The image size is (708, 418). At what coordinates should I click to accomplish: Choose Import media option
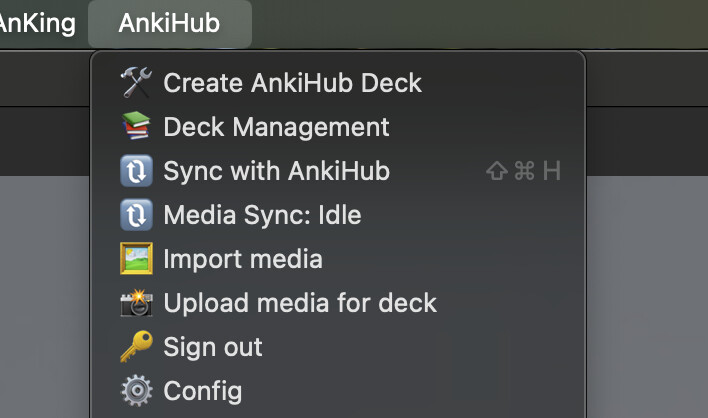coord(243,259)
